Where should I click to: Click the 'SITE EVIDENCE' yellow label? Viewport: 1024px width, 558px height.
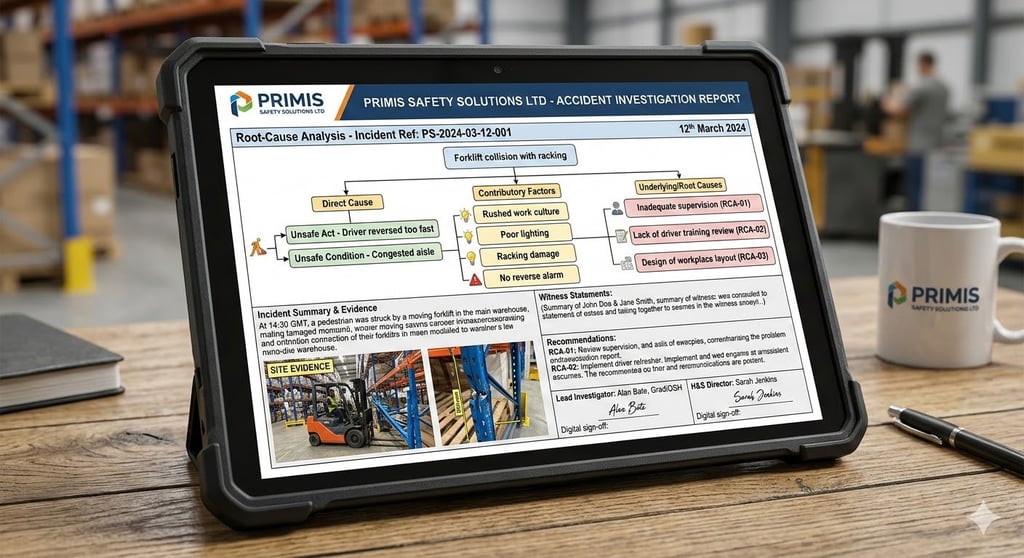[300, 369]
